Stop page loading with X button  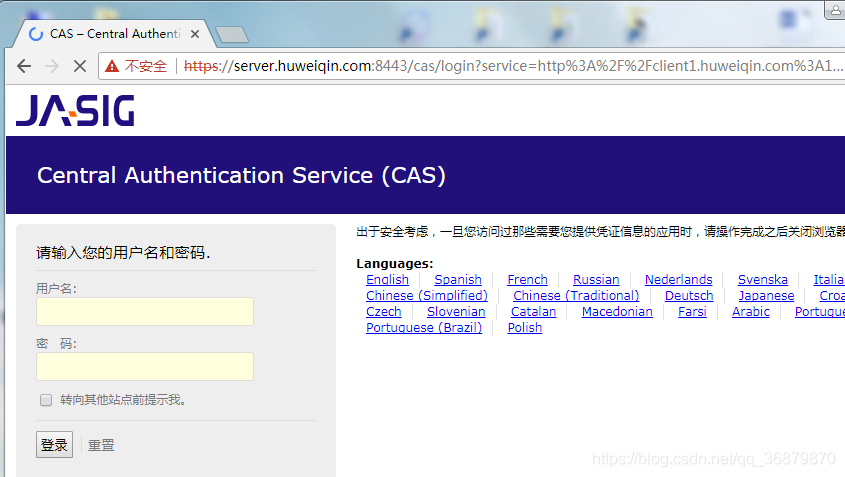(x=80, y=66)
